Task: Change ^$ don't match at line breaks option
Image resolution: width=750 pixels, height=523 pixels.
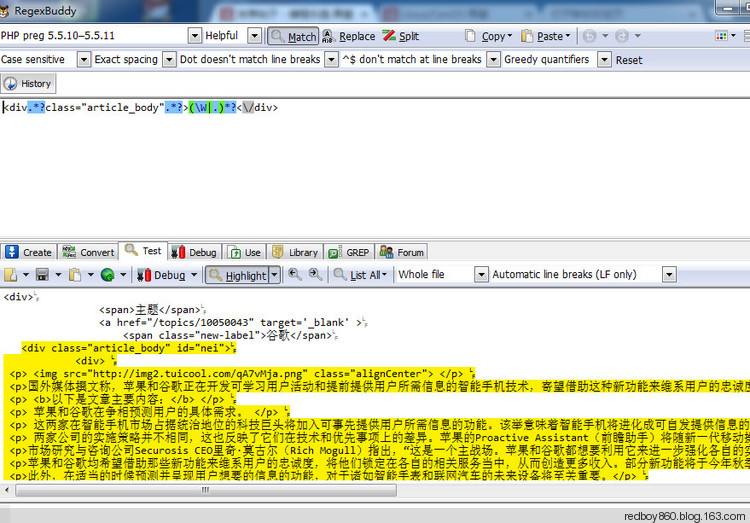Action: coord(493,60)
